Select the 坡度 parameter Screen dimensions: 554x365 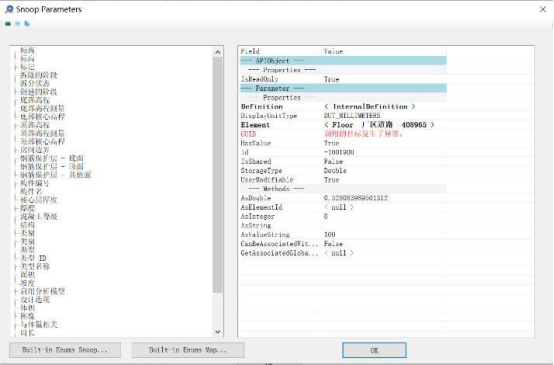tap(27, 283)
